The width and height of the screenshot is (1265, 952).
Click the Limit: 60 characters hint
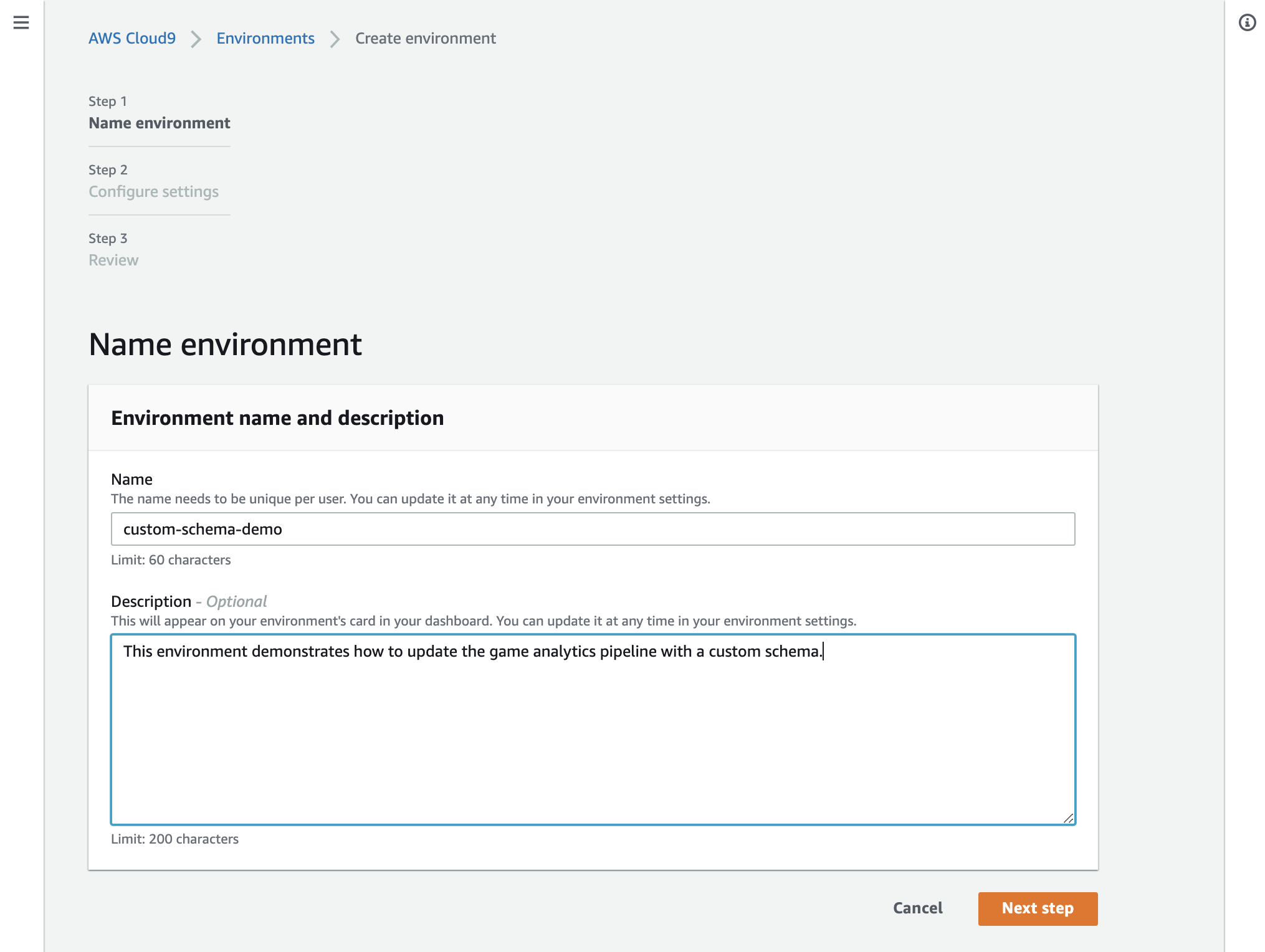click(171, 559)
